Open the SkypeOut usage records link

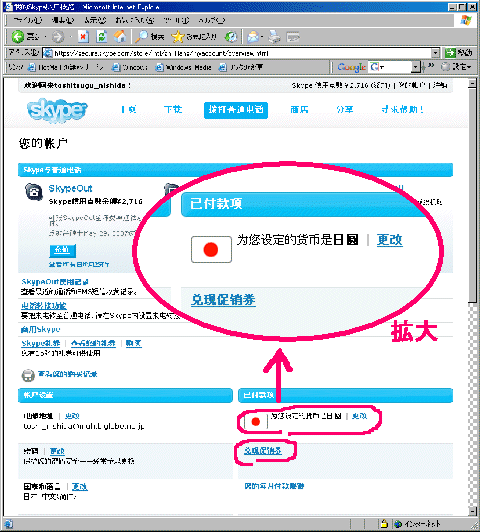(55, 282)
